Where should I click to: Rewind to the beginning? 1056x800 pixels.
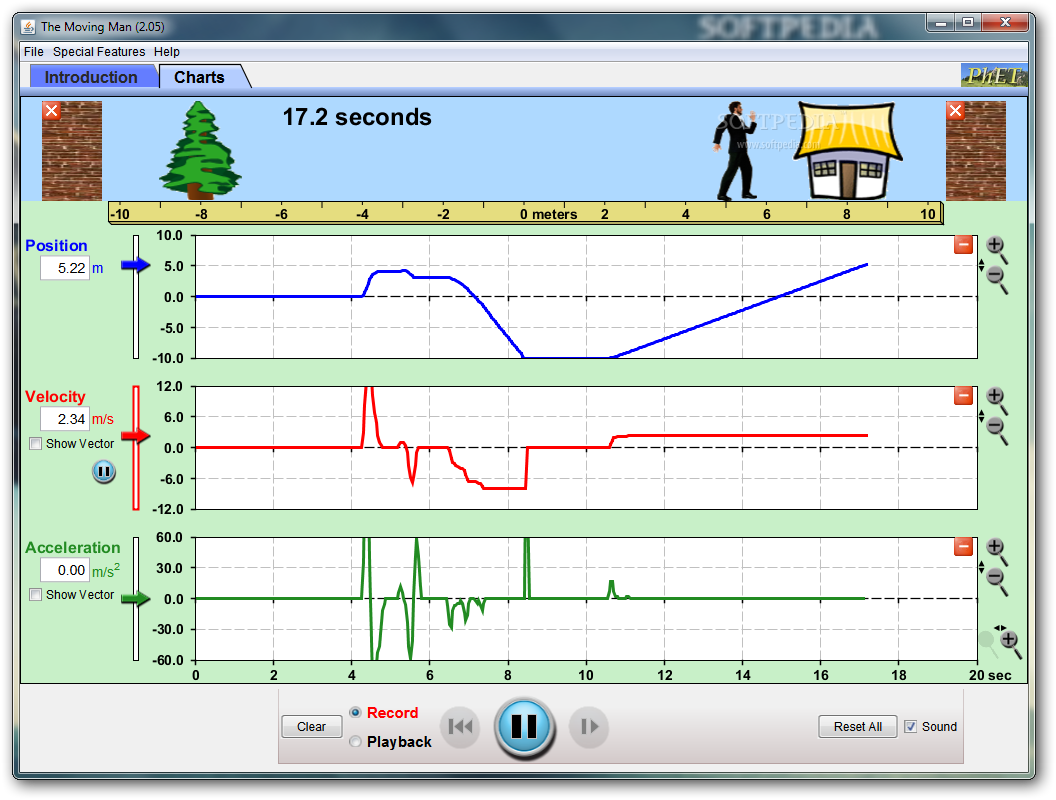click(x=461, y=727)
